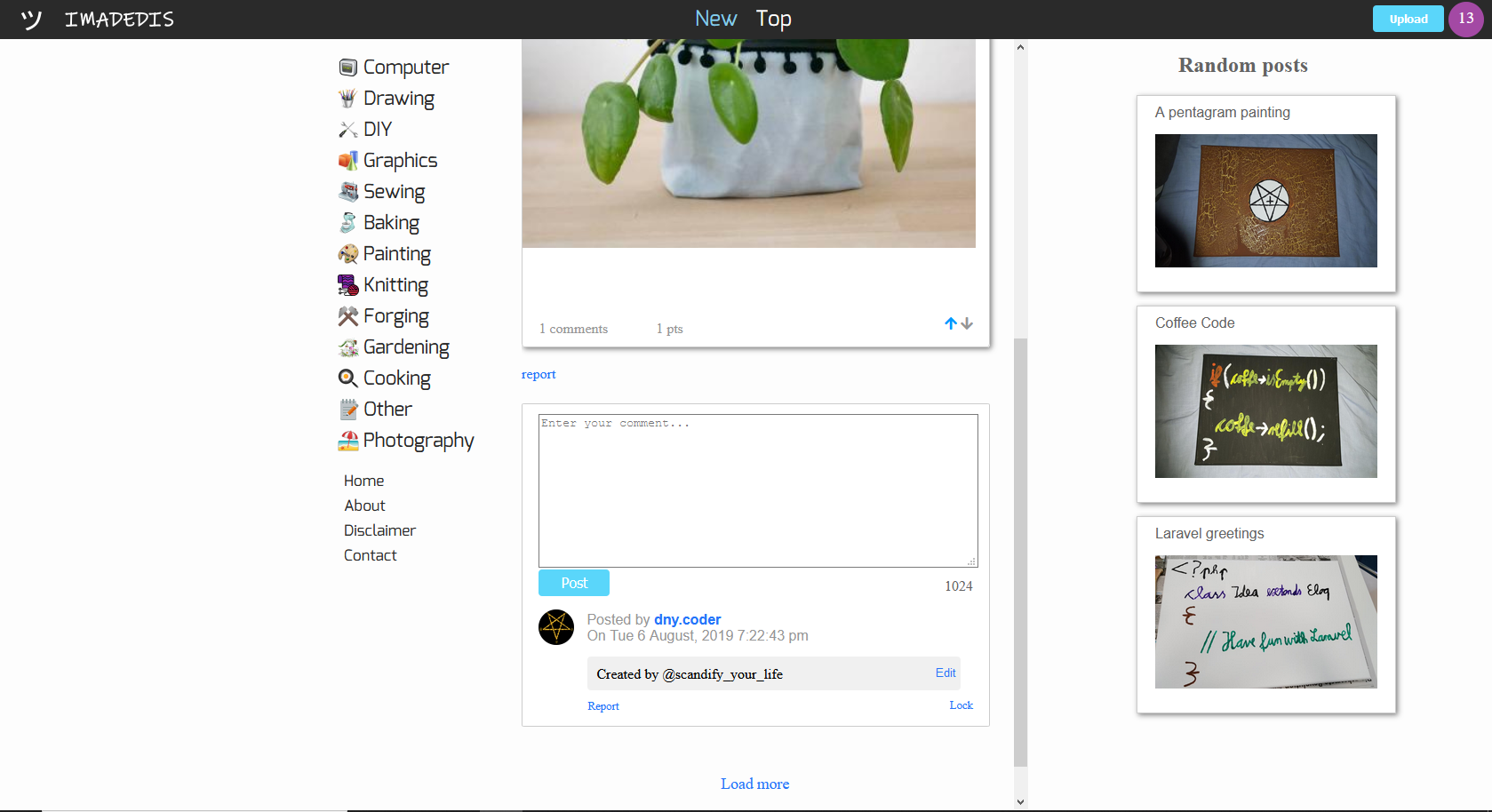Viewport: 1492px width, 812px height.
Task: Open the Laravel greetings thumbnail
Action: click(x=1266, y=622)
